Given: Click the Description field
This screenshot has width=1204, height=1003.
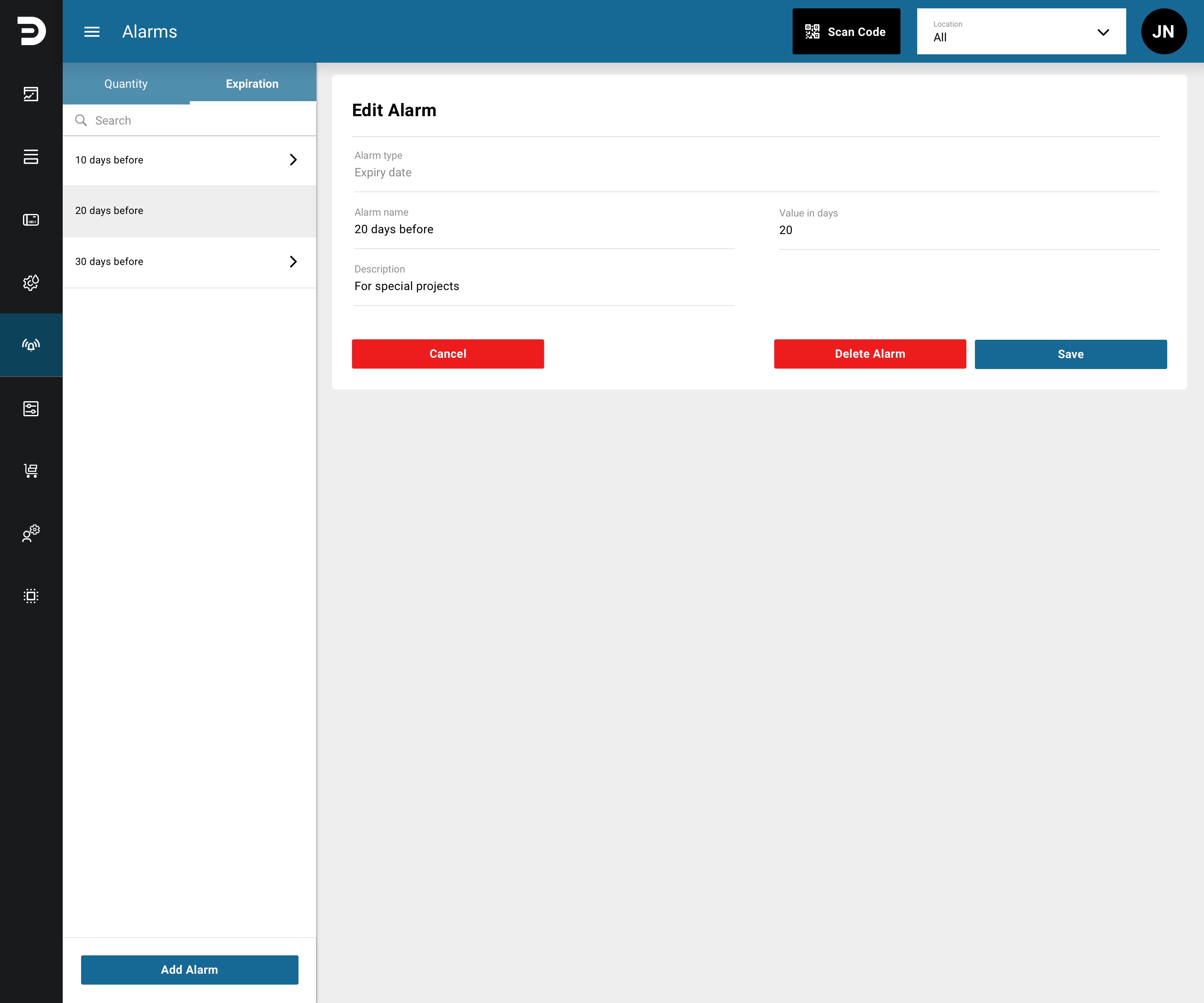Looking at the screenshot, I should pos(544,285).
